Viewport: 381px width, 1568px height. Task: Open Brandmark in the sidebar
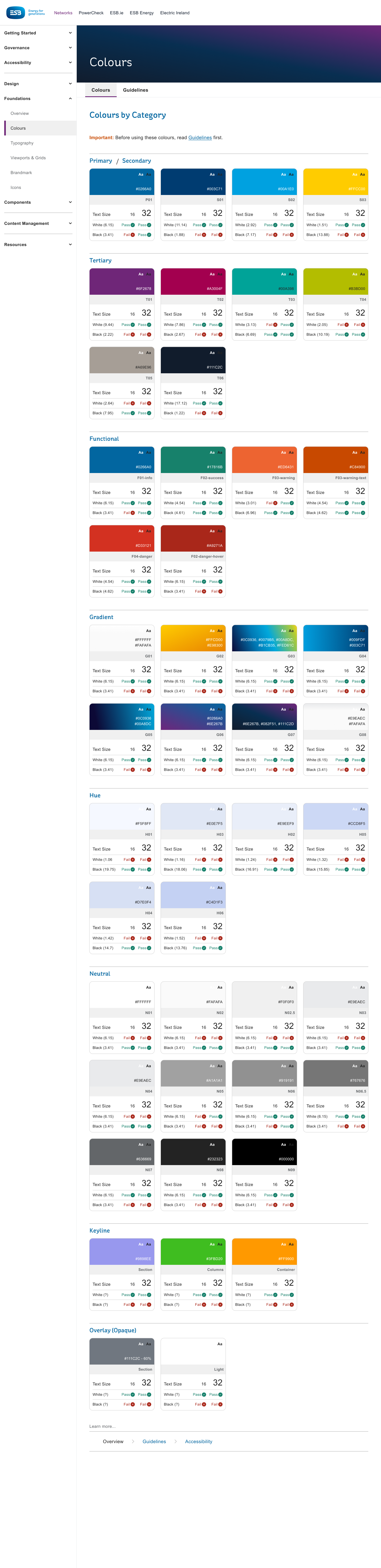click(x=21, y=173)
